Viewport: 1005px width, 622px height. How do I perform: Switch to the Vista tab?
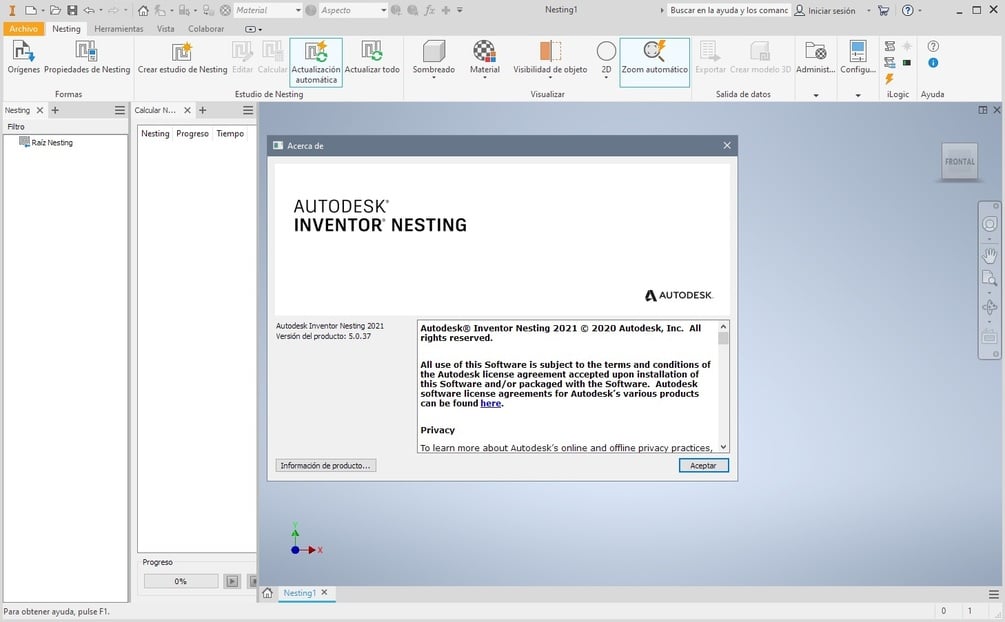[x=165, y=29]
